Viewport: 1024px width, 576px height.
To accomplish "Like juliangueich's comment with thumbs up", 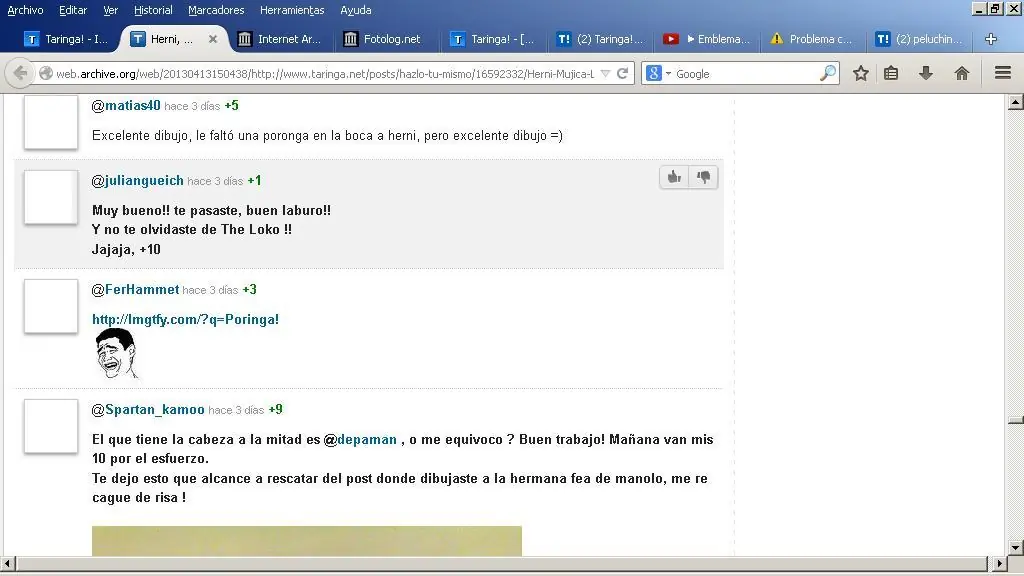I will (x=674, y=177).
